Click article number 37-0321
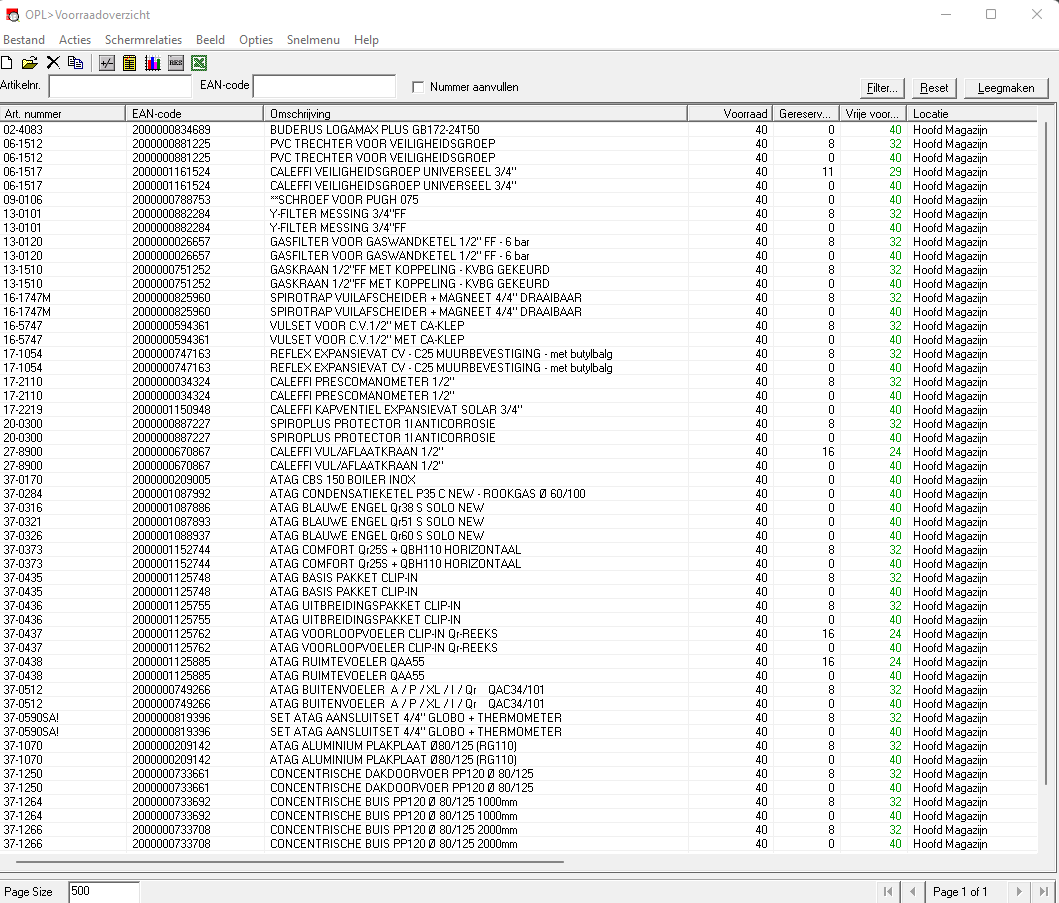This screenshot has width=1059, height=903. coord(23,522)
